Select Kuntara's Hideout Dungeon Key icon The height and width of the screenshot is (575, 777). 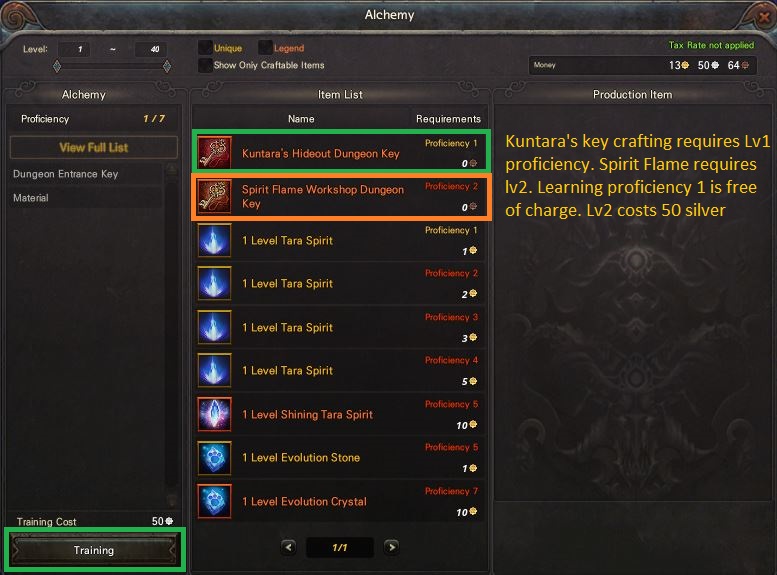point(214,153)
